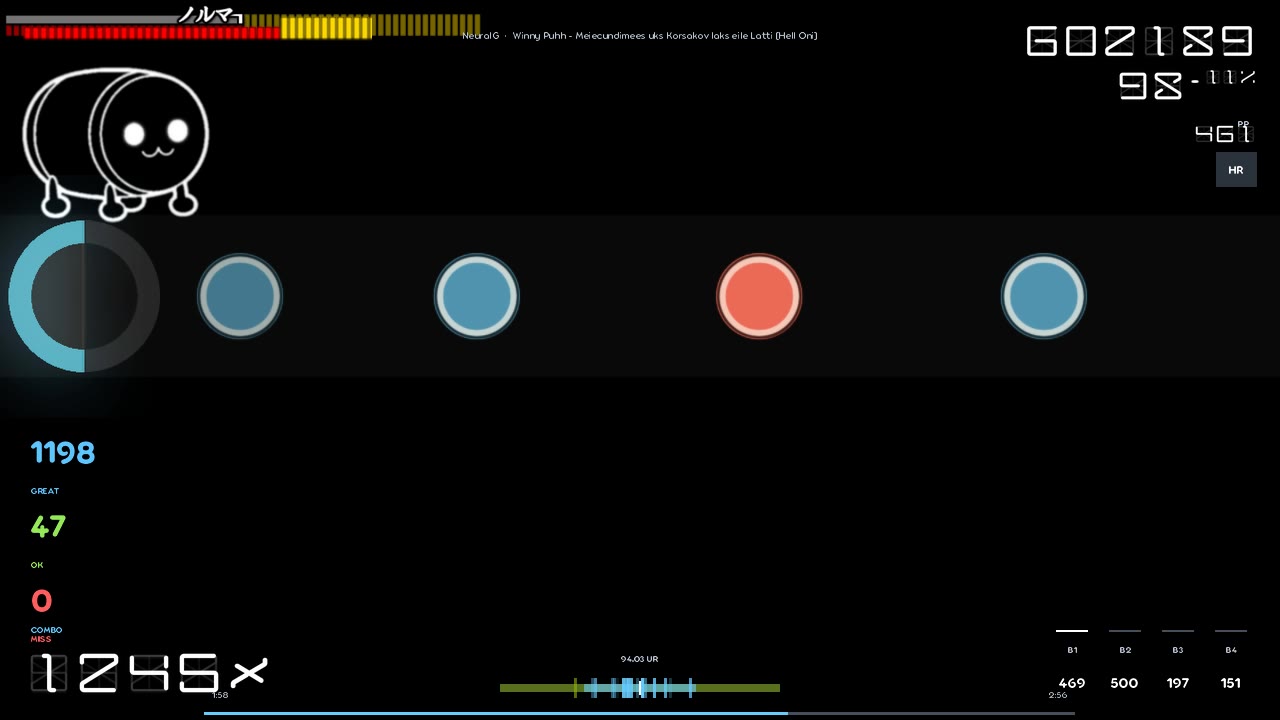Click the song title text 'Winny Puhh'
Image resolution: width=1280 pixels, height=720 pixels.
(x=539, y=36)
